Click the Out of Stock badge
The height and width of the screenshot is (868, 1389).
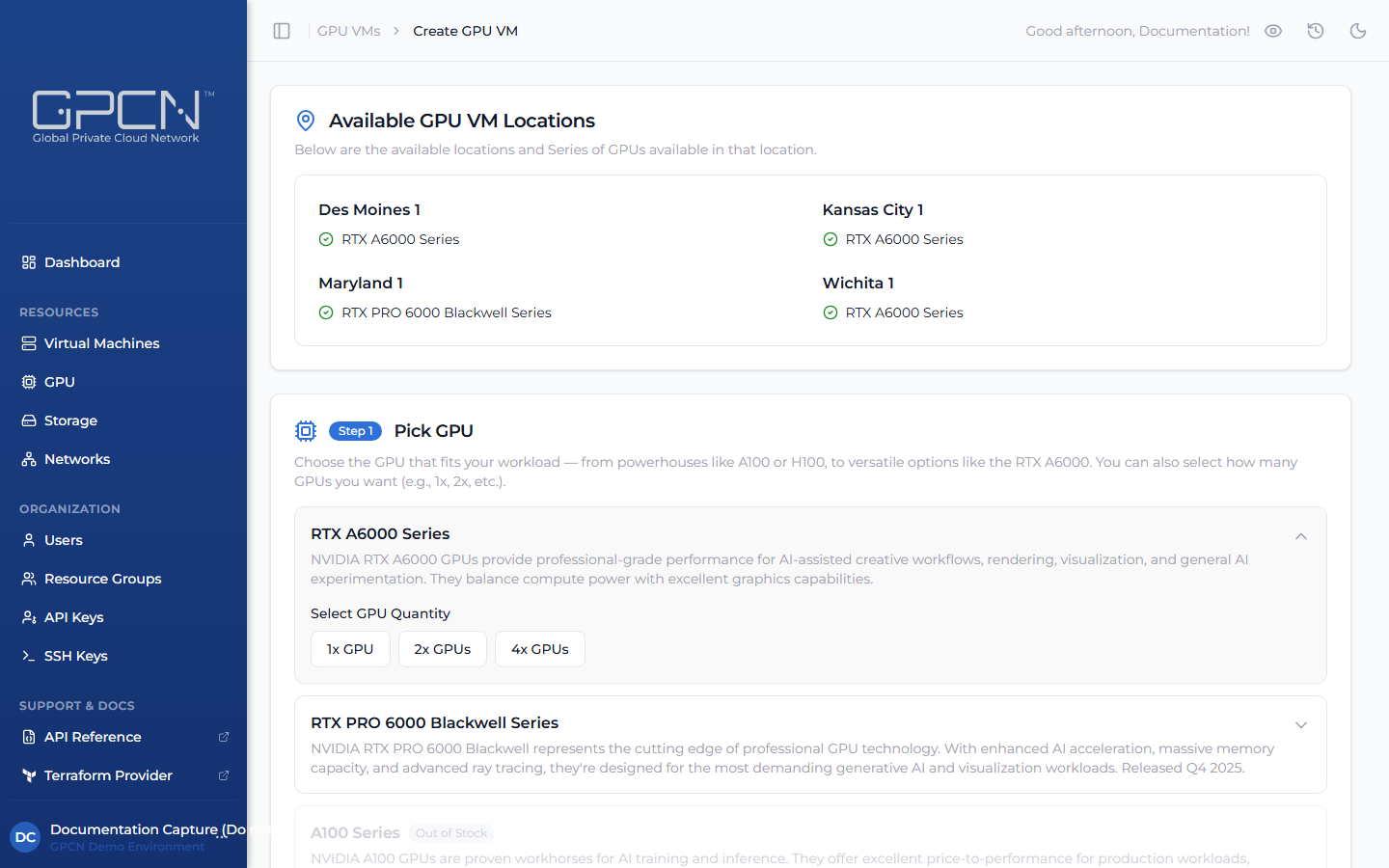coord(451,833)
